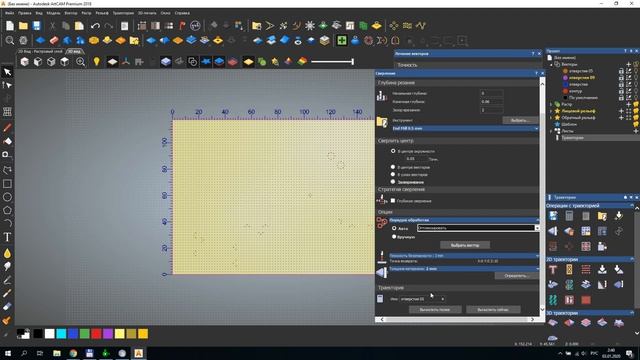Expand the material thickness 'Толщина материала' section
Viewport: 640px width, 360px height.
point(537,269)
